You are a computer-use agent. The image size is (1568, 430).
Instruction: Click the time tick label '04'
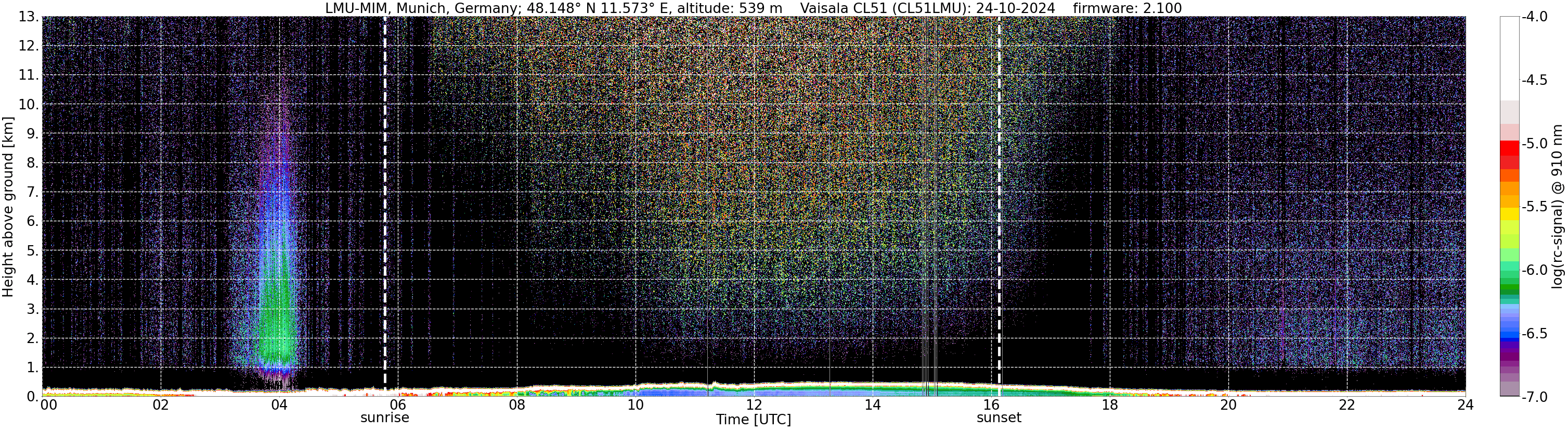279,405
